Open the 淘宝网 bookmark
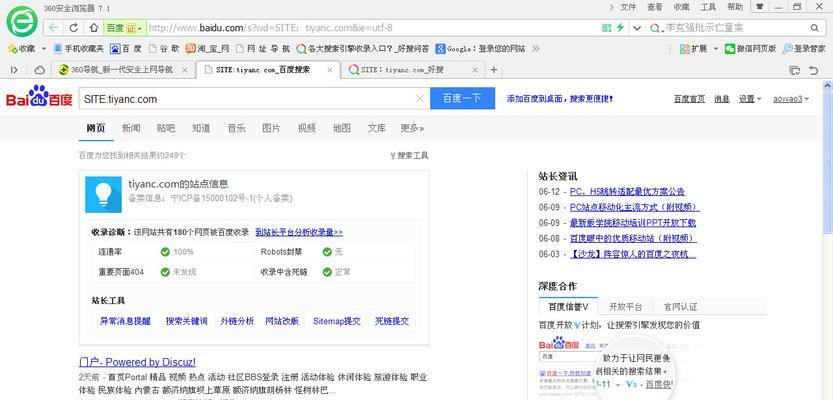The height and width of the screenshot is (400, 833). pyautogui.click(x=208, y=48)
